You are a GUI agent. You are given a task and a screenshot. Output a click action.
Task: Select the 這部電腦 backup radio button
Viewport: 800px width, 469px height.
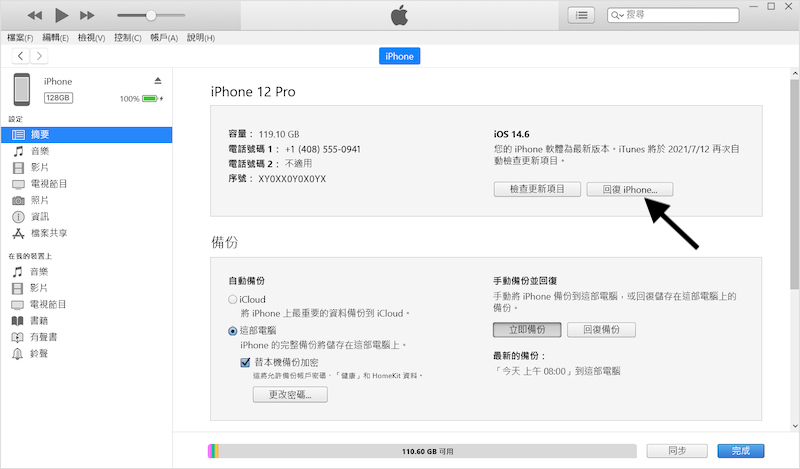[233, 331]
